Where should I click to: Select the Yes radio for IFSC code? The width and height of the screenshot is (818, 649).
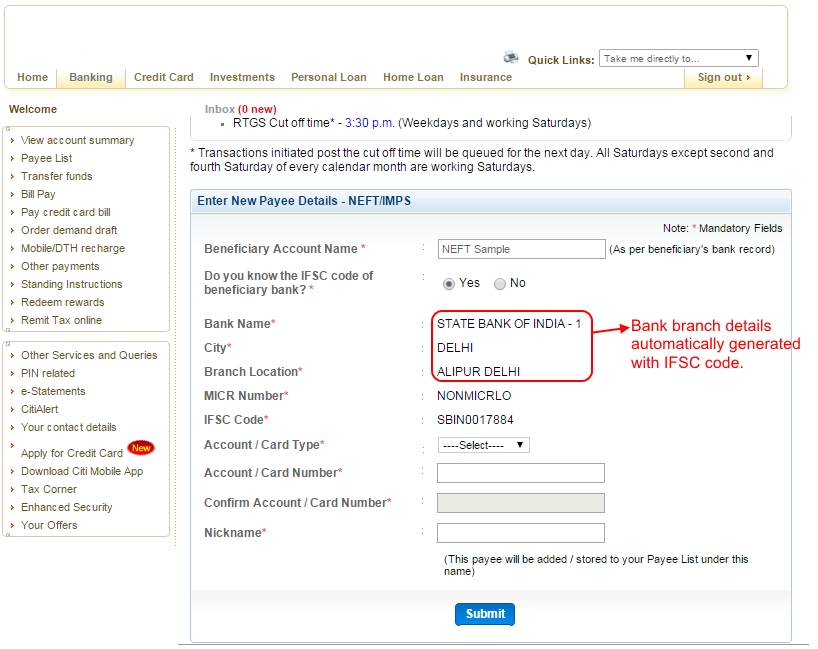448,283
